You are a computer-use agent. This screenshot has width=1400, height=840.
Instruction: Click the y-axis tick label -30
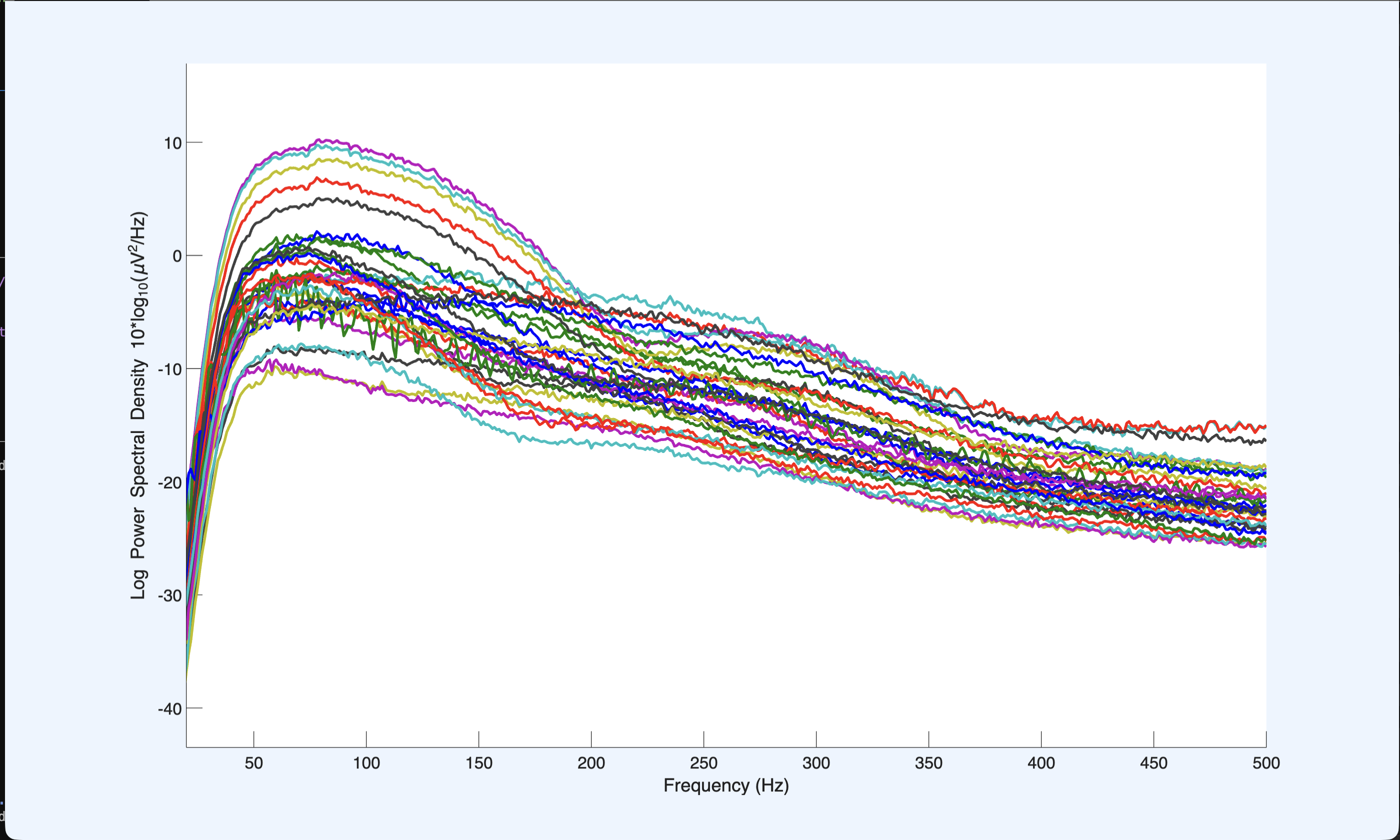pos(170,595)
